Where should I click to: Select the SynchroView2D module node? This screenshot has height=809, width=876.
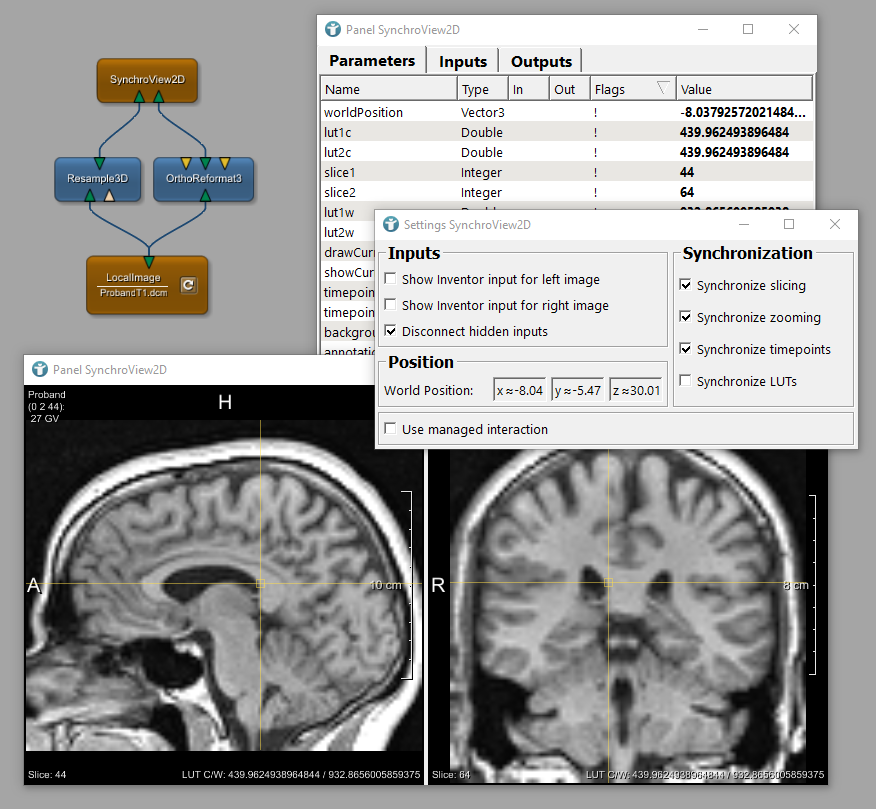click(147, 79)
